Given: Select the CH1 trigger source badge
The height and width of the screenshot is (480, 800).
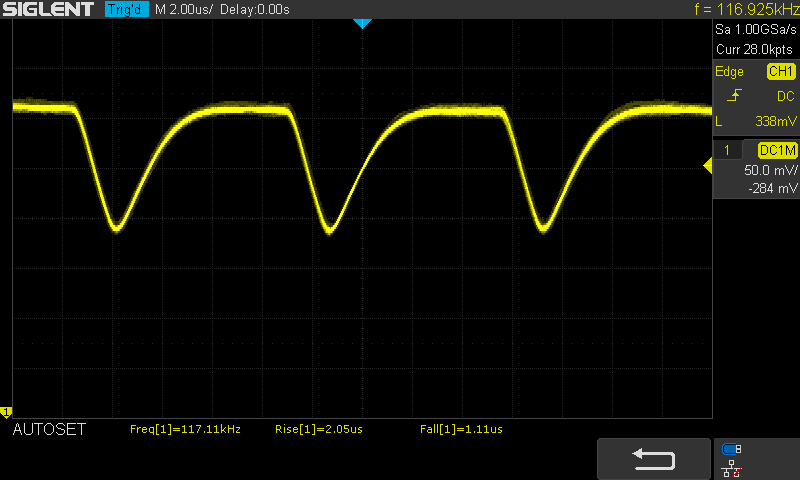Looking at the screenshot, I should tap(781, 71).
